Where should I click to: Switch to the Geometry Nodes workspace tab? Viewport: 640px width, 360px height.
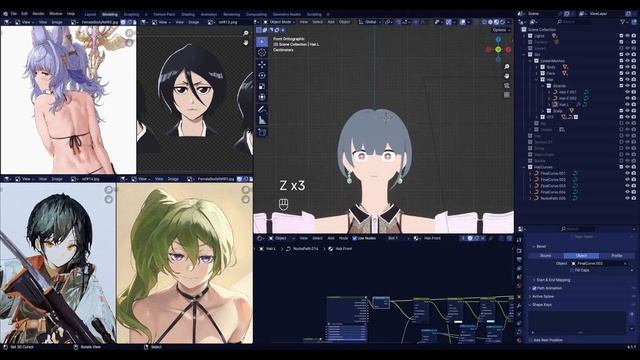pyautogui.click(x=287, y=14)
